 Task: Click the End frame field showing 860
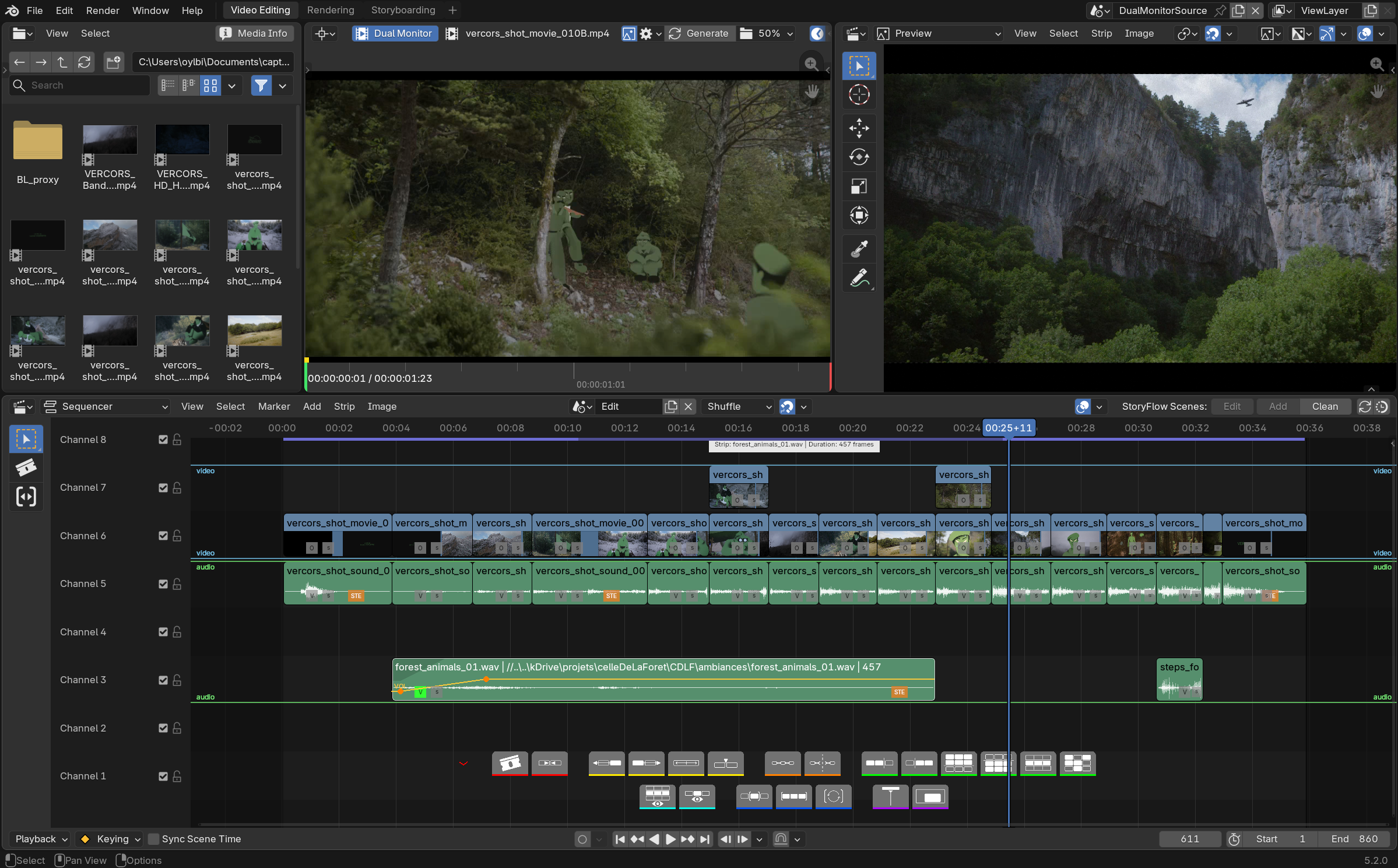[x=1354, y=839]
